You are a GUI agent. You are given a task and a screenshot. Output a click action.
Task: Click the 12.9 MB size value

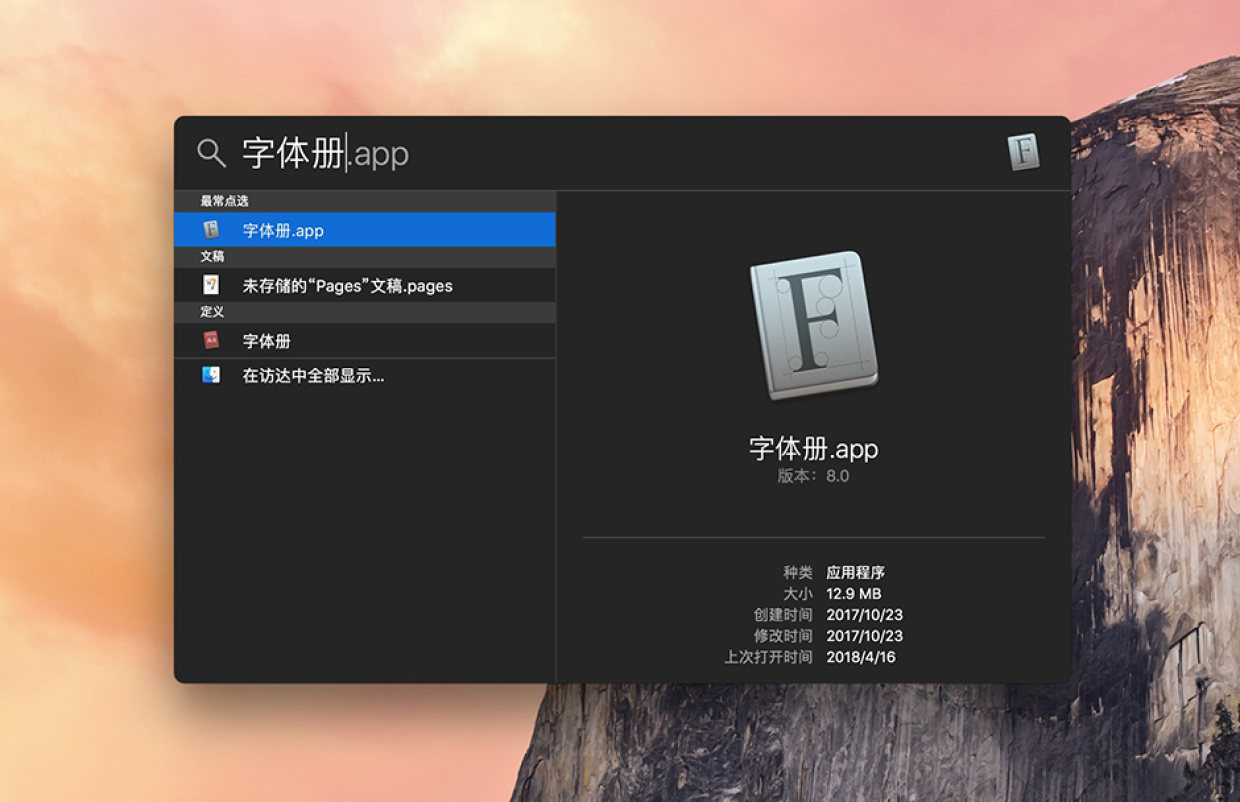point(854,594)
